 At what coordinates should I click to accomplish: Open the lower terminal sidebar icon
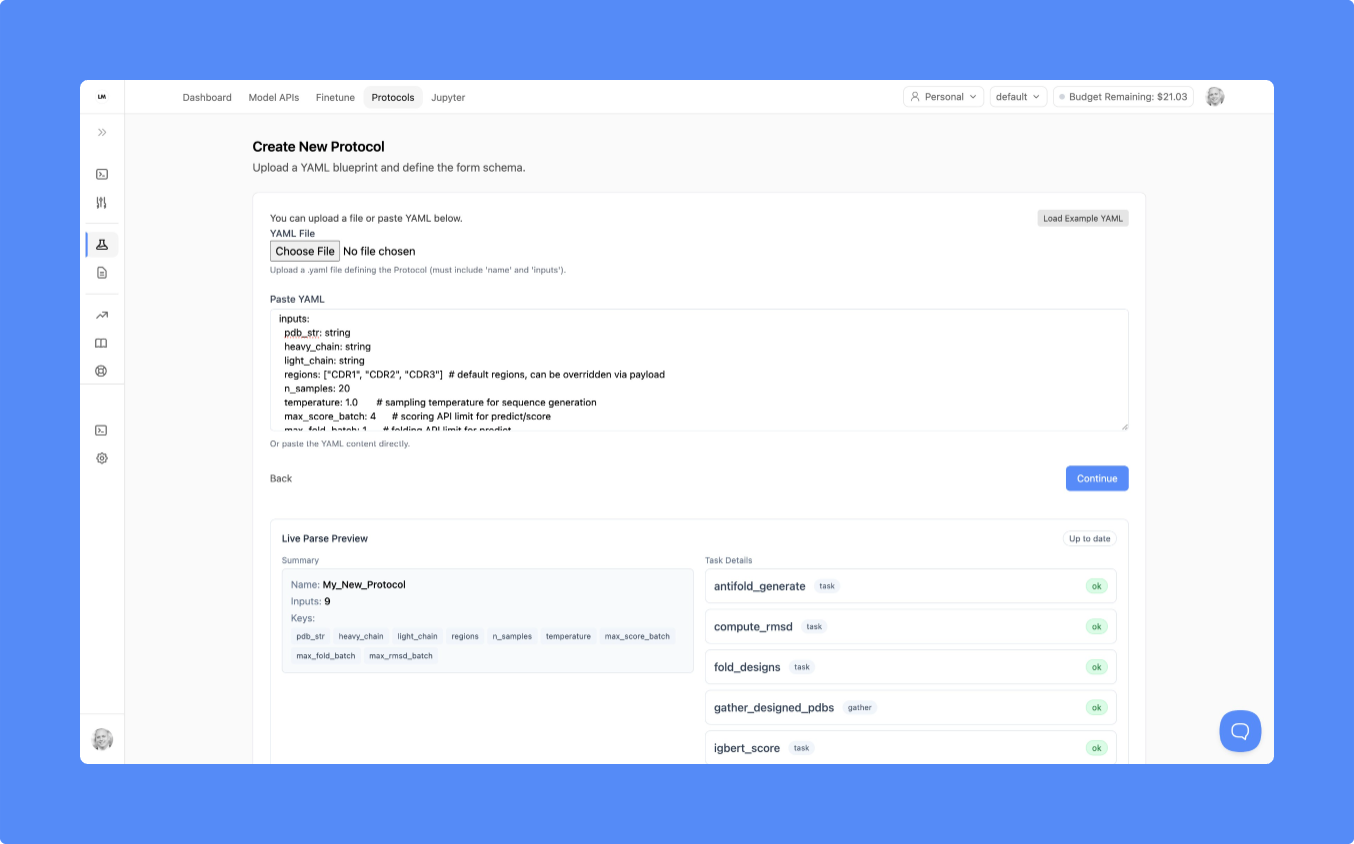pos(102,430)
